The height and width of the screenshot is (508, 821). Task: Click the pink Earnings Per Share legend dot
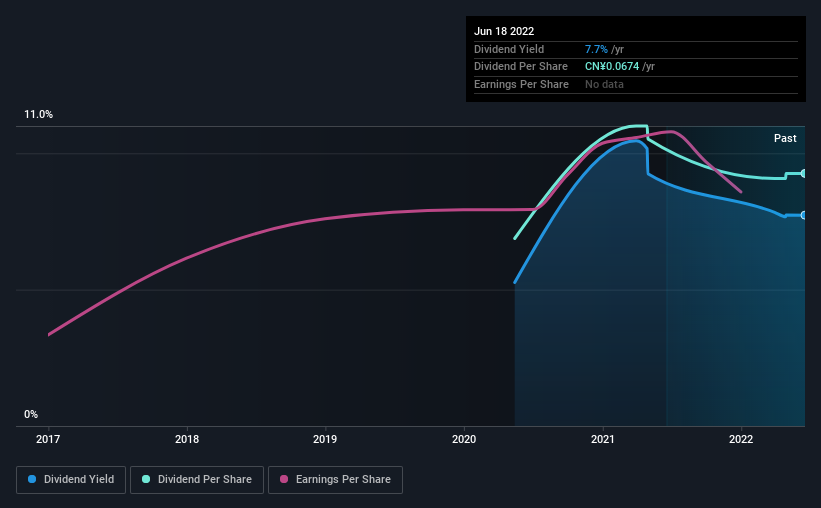[x=284, y=479]
